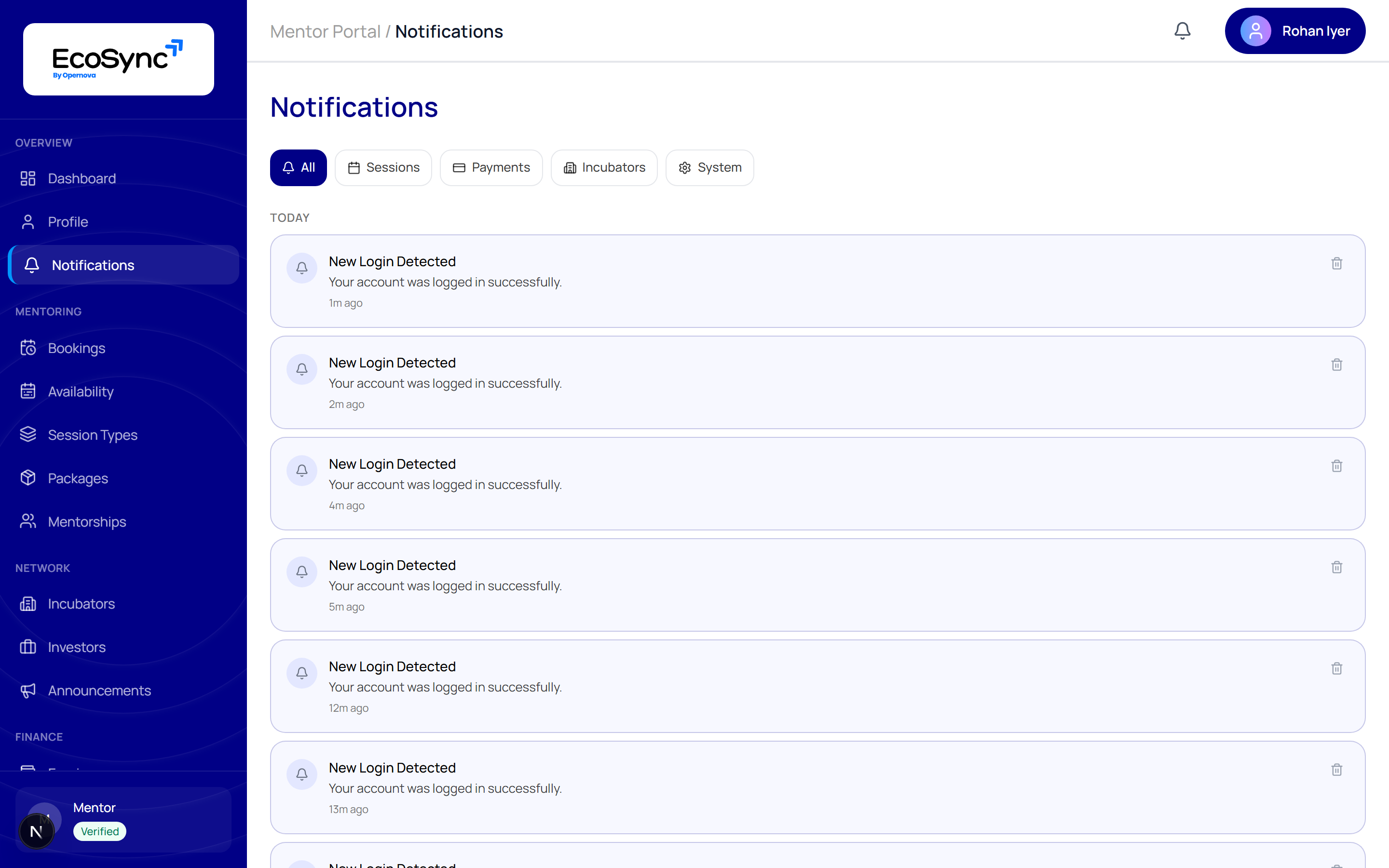Click the Session Types layers icon
This screenshot has width=1389, height=868.
point(28,434)
